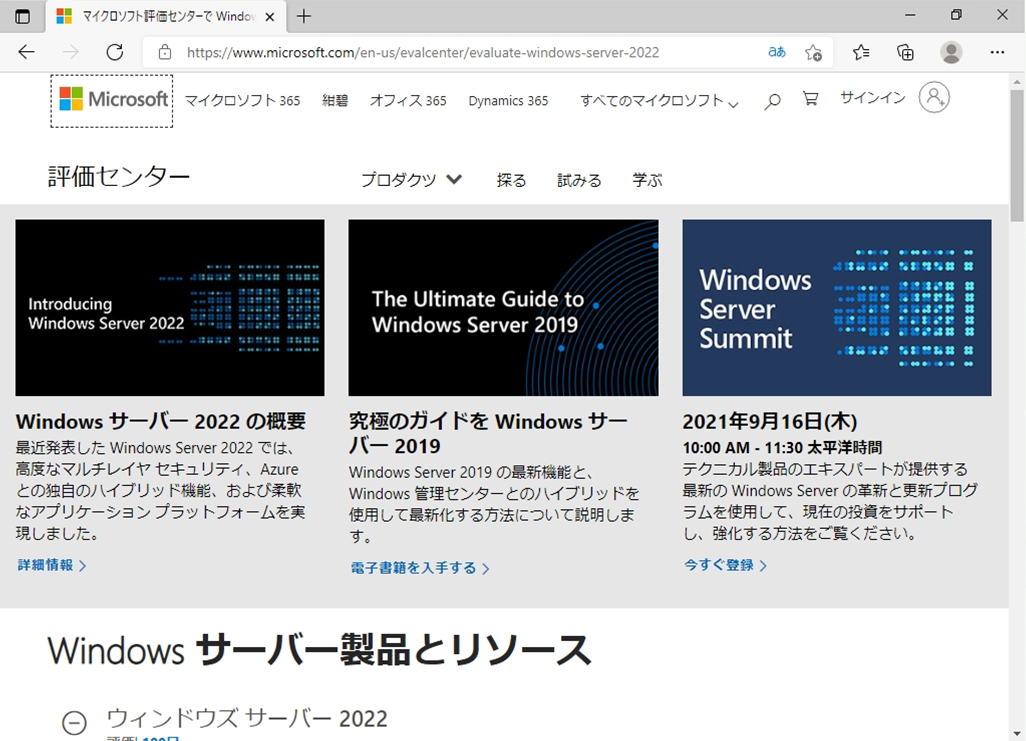Select the 学ぶ navigation item
Viewport: 1026px width, 741px height.
pyautogui.click(x=647, y=180)
